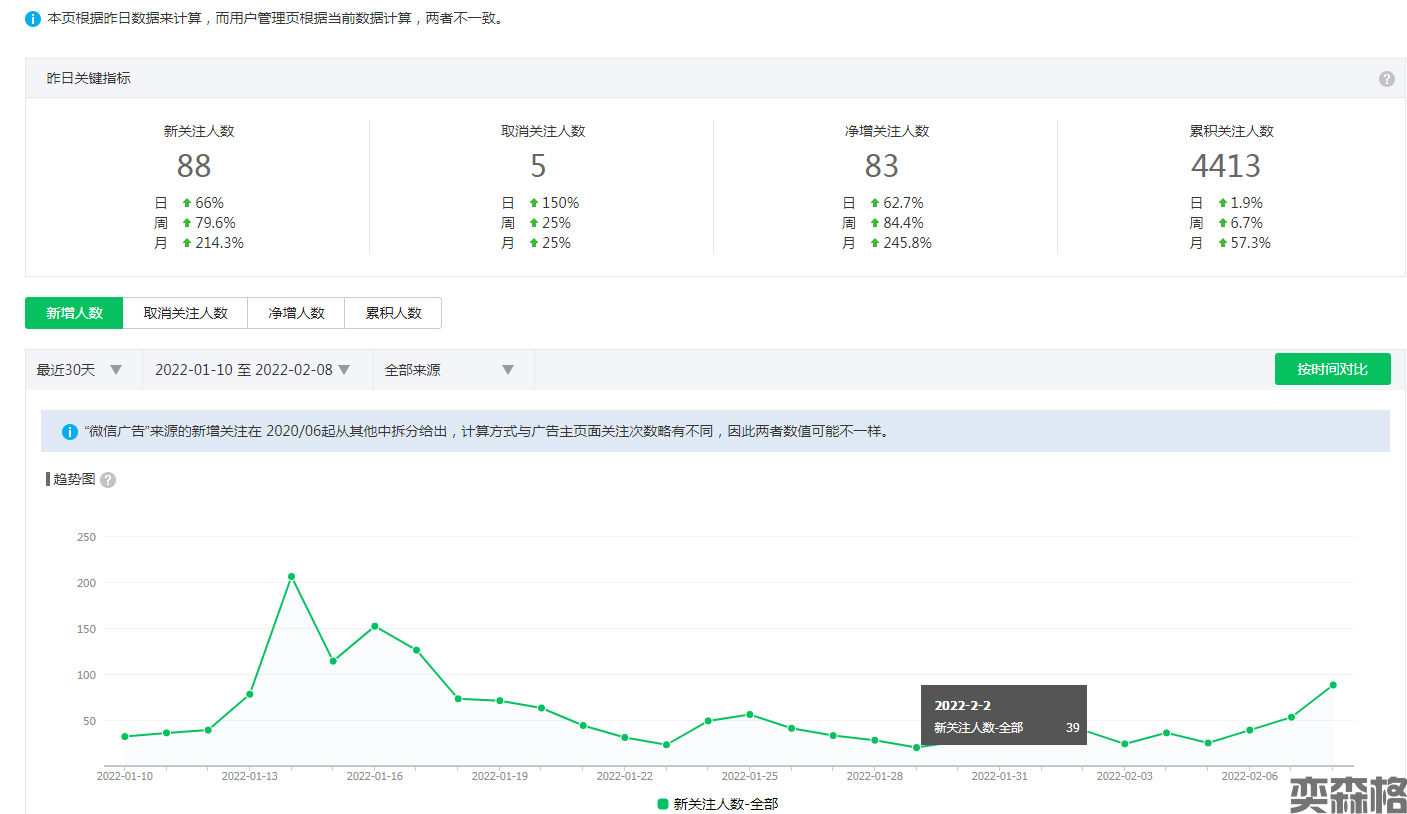Click the 取消关注人数 value 5
1407x814 pixels.
[x=538, y=166]
